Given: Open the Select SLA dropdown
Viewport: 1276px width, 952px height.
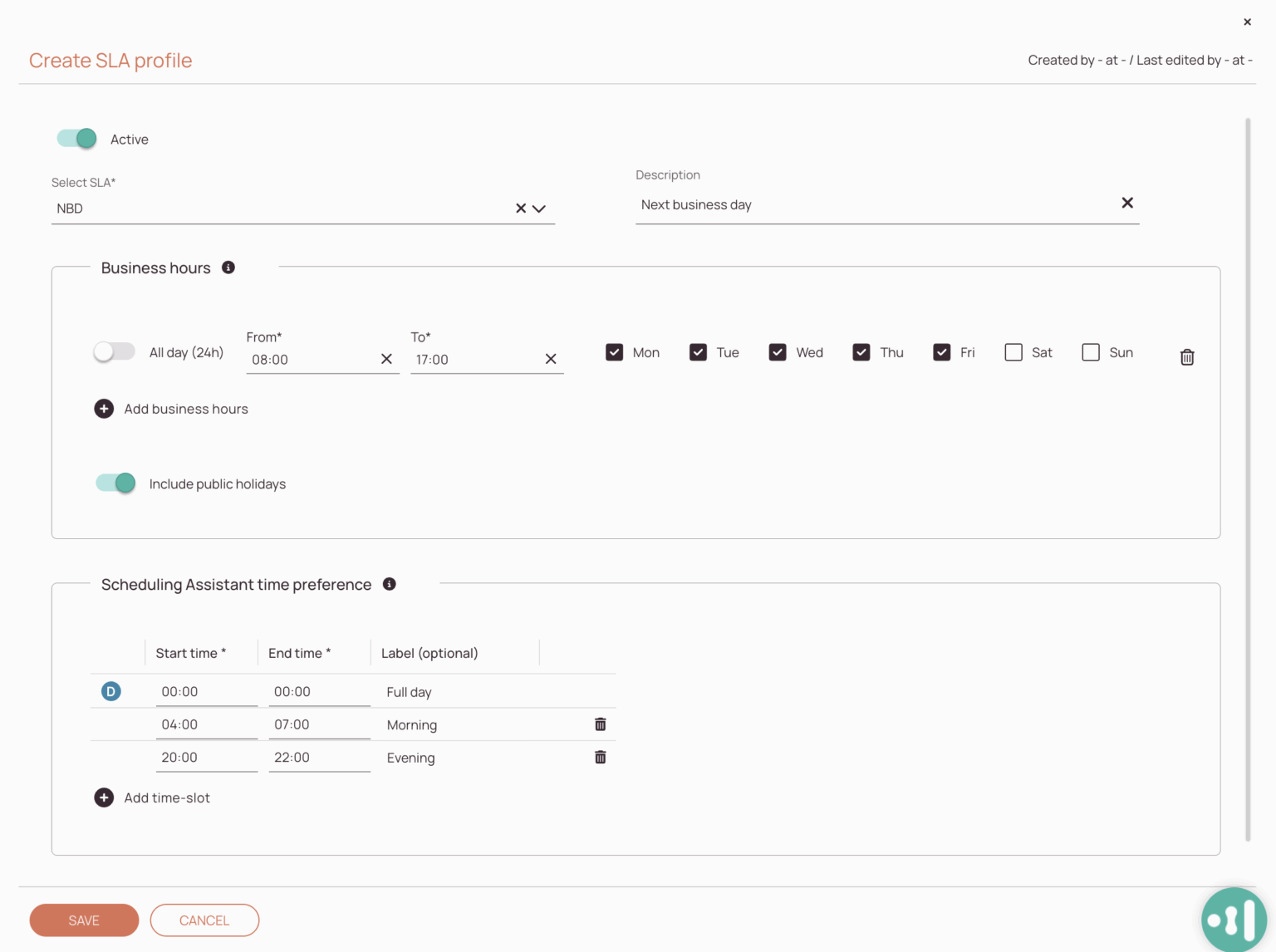Looking at the screenshot, I should (x=540, y=209).
